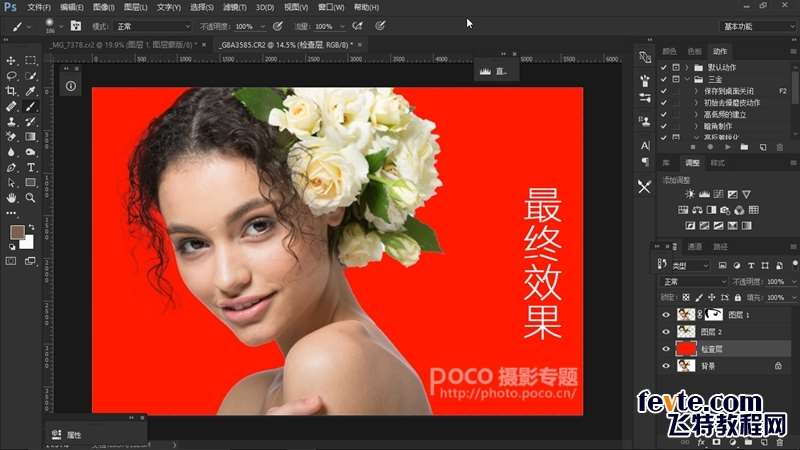This screenshot has width=800, height=450.
Task: Hide the 图层 1 layer
Action: click(665, 315)
